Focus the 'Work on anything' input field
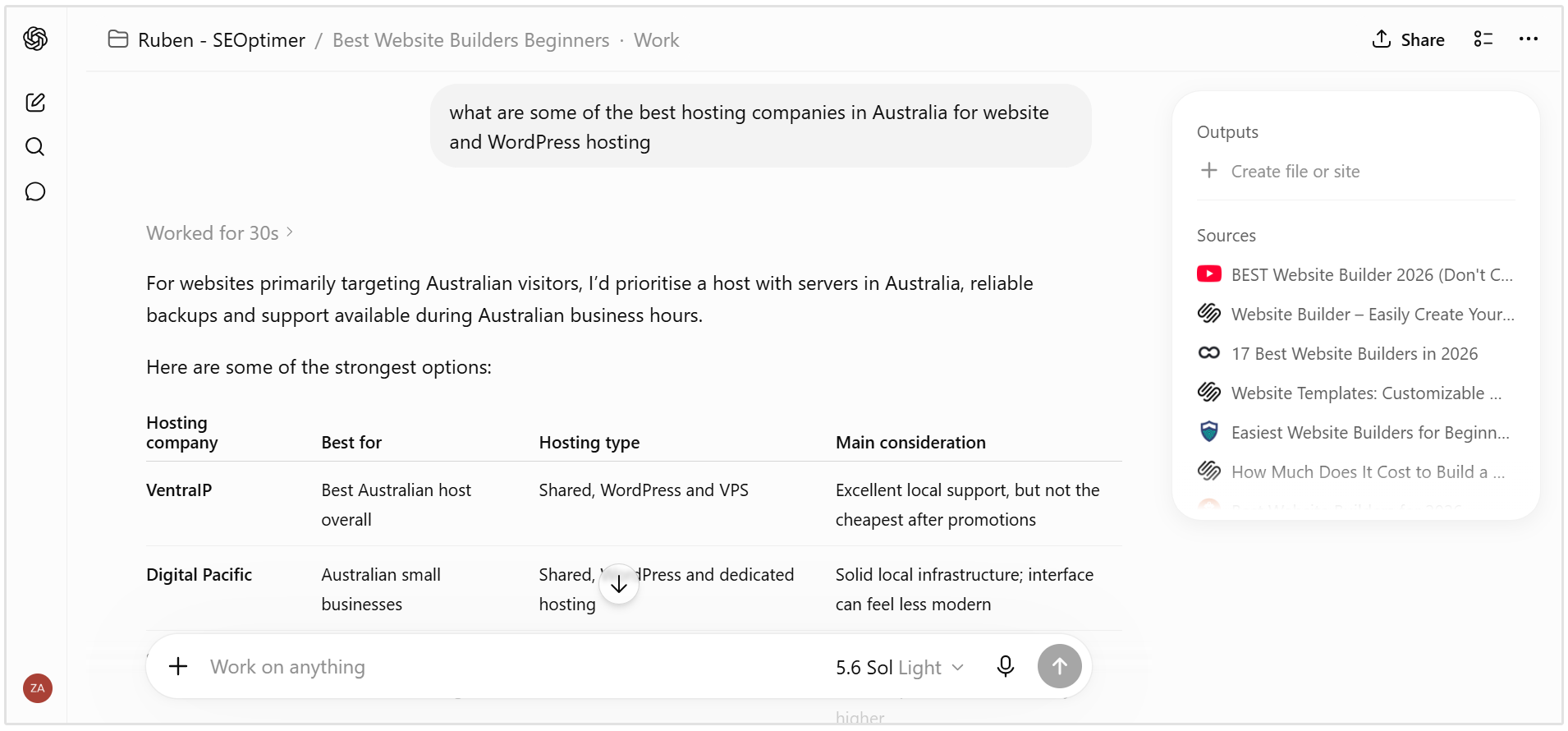1568x731 pixels. [x=509, y=667]
